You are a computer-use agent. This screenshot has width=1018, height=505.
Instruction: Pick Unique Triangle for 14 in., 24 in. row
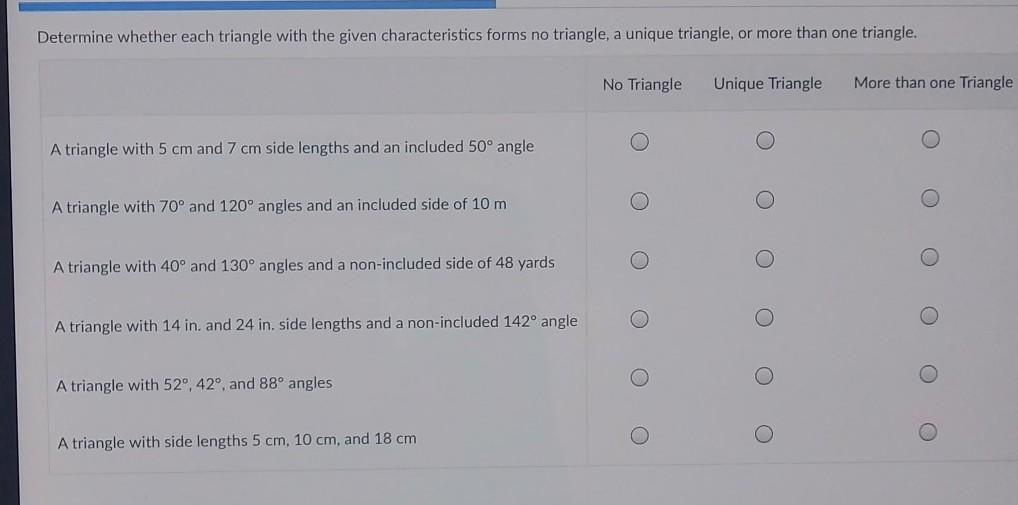pos(765,319)
